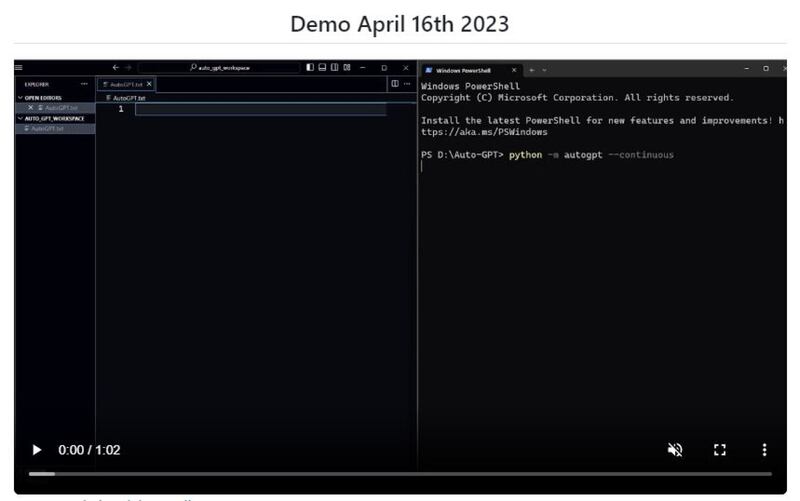
Task: Open VS Code hamburger menu
Action: pos(19,67)
